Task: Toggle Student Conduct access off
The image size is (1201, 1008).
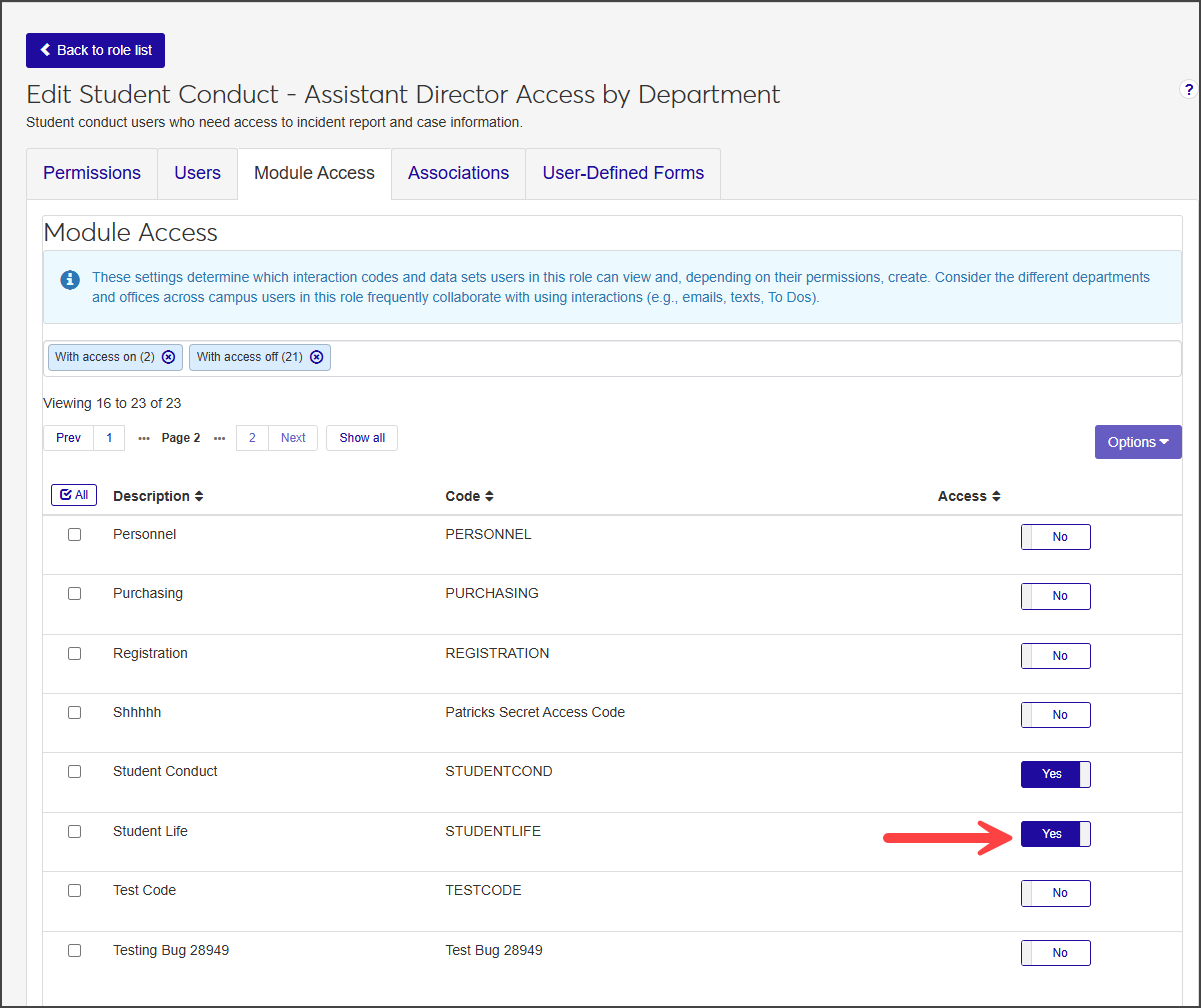Action: [1055, 774]
